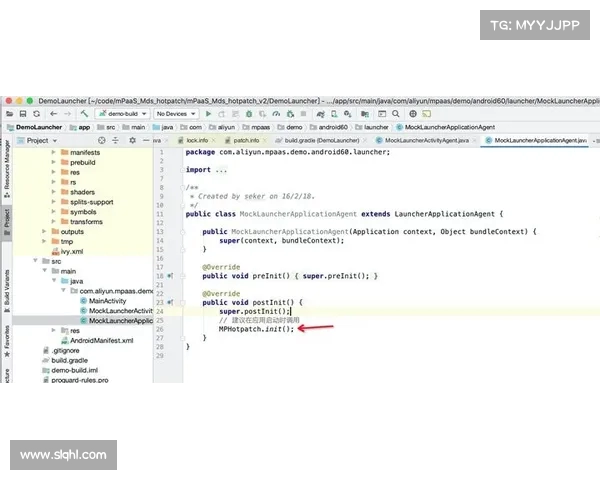Click the Search Everywhere magnifier icon

coord(396,114)
